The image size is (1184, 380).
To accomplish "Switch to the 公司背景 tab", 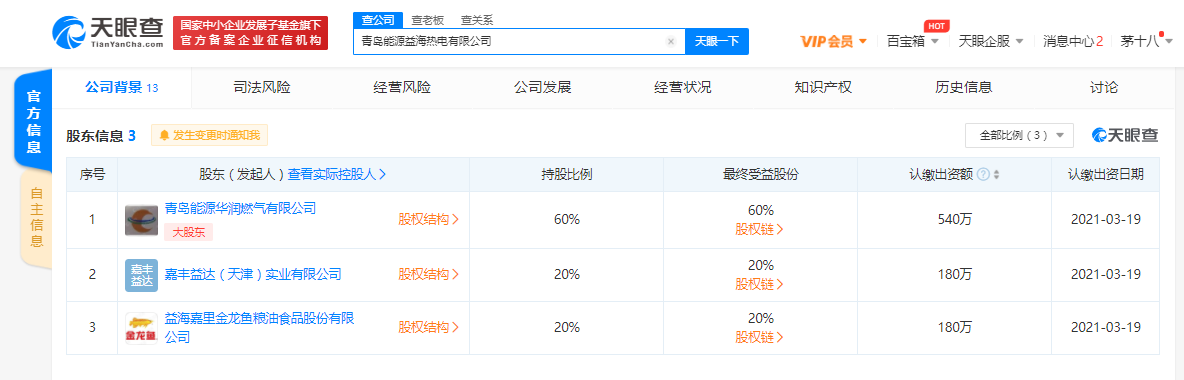I will coord(122,88).
